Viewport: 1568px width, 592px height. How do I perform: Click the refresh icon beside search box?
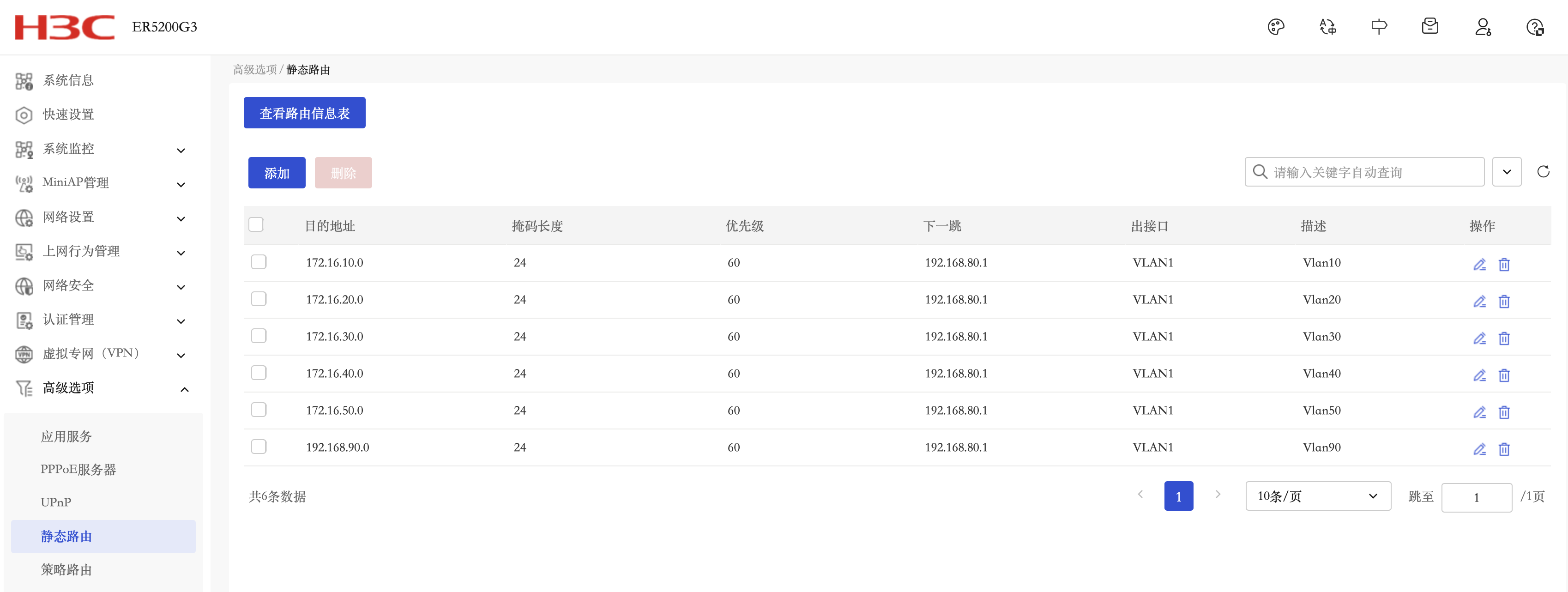1543,172
